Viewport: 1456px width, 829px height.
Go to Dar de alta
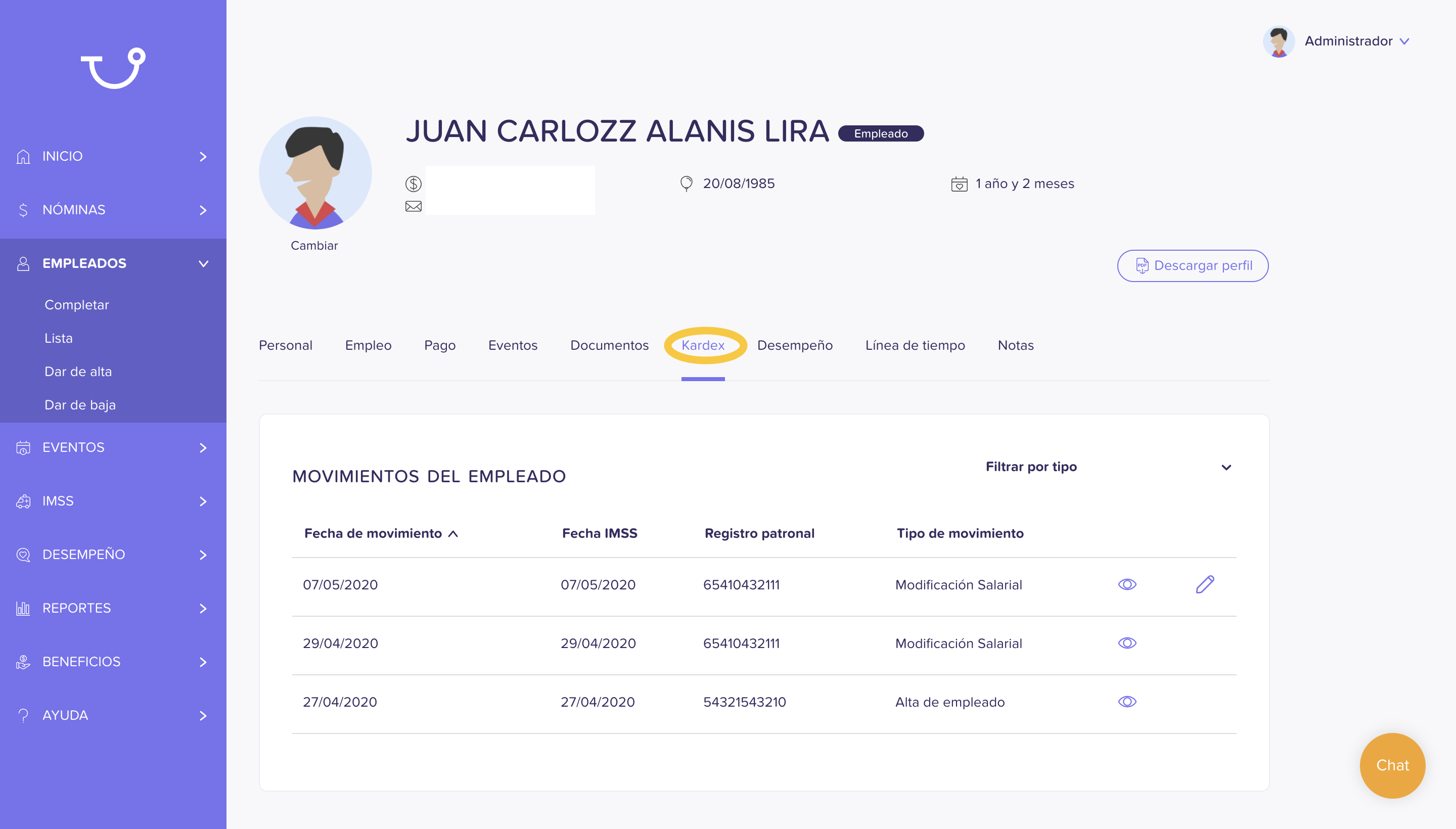(x=78, y=371)
